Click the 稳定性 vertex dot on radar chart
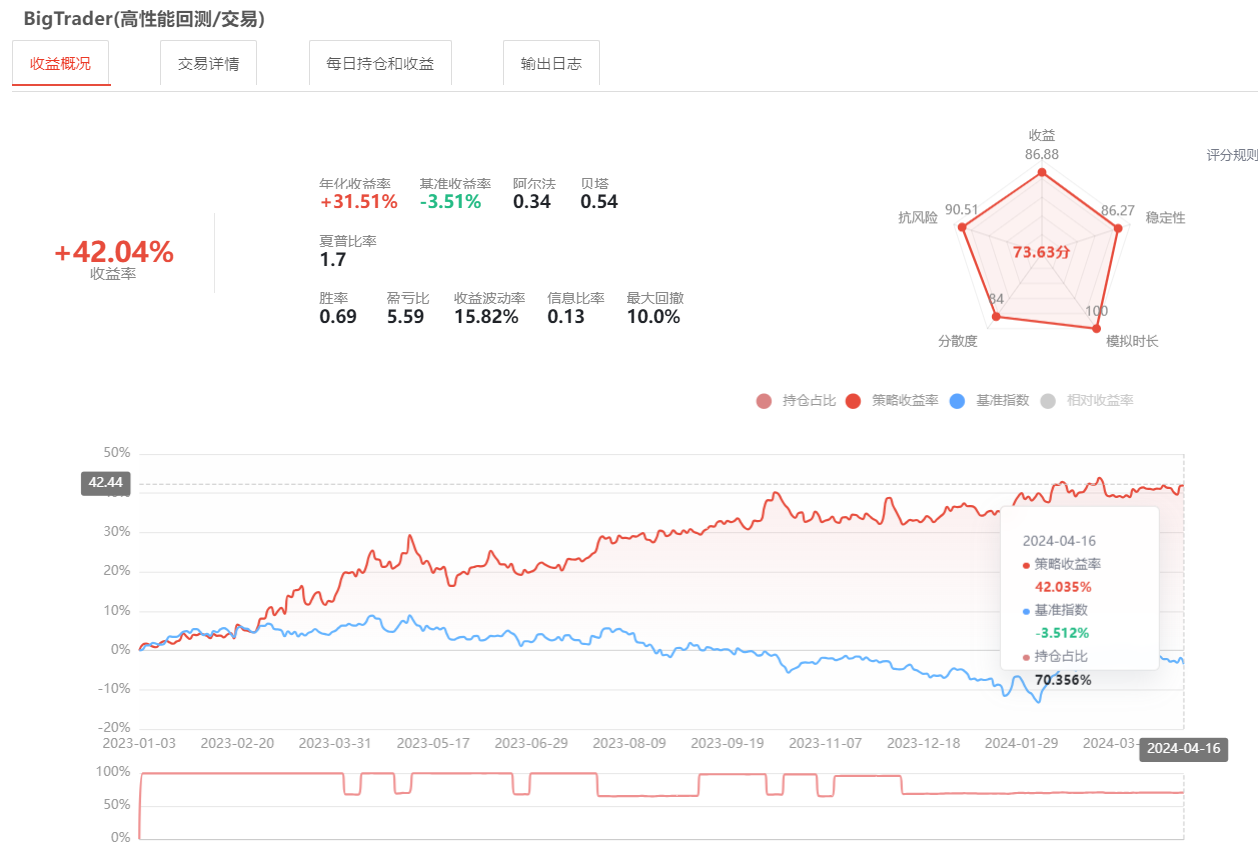Viewport: 1258px width, 847px height. [x=1118, y=228]
